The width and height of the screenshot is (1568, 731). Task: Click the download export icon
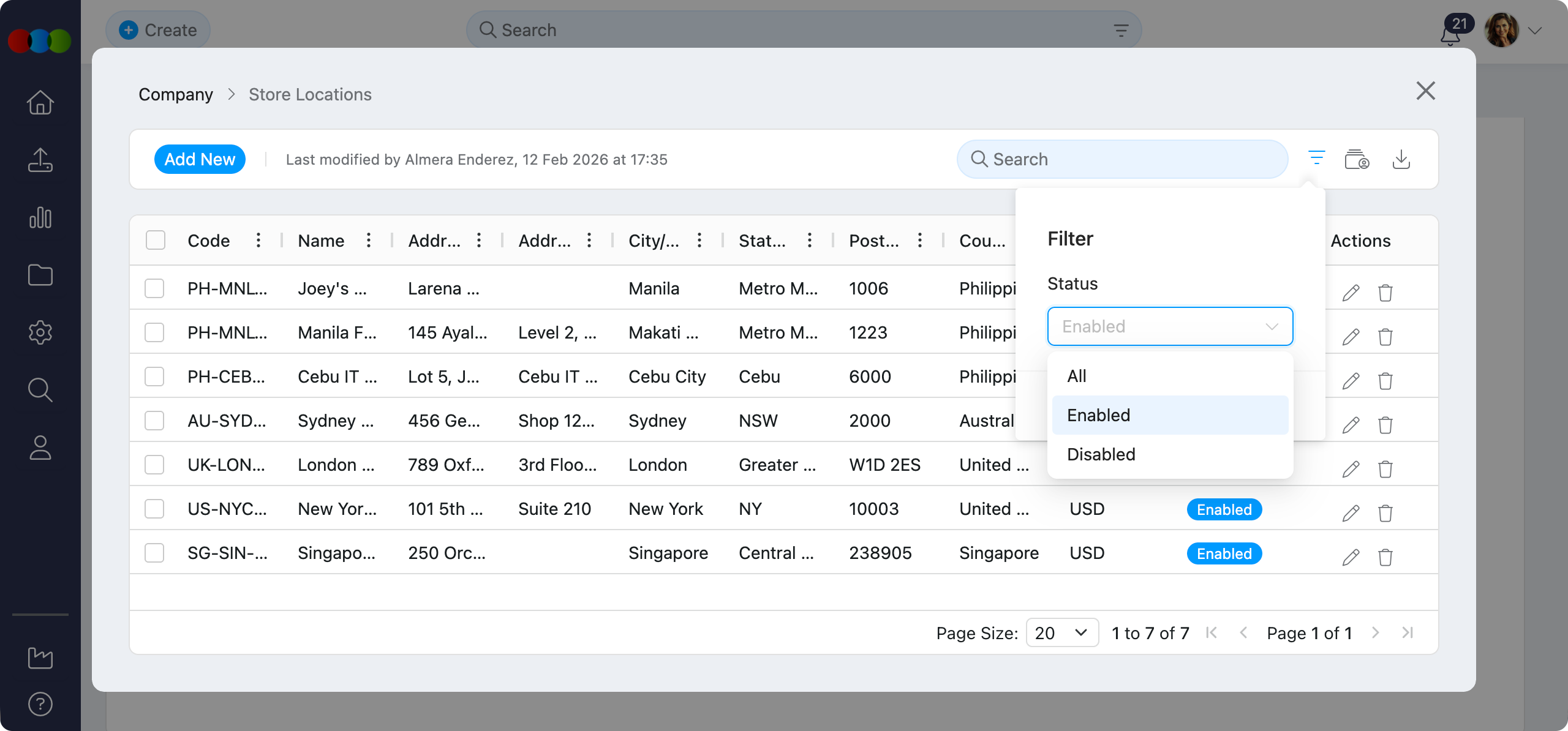(x=1401, y=159)
